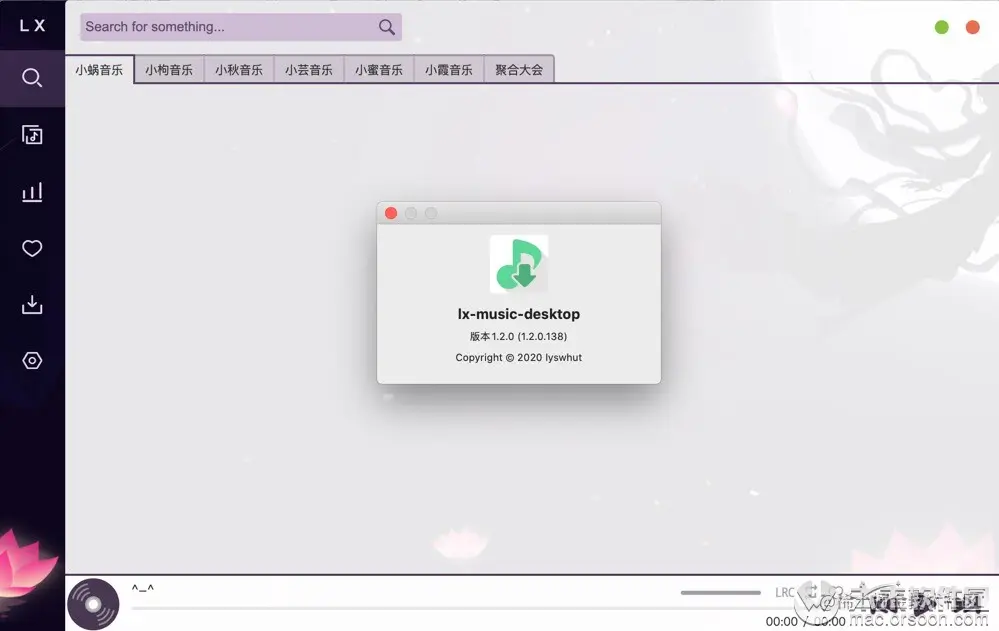999x631 pixels.
Task: Open the leaderboard chart sidebar icon
Action: click(32, 191)
